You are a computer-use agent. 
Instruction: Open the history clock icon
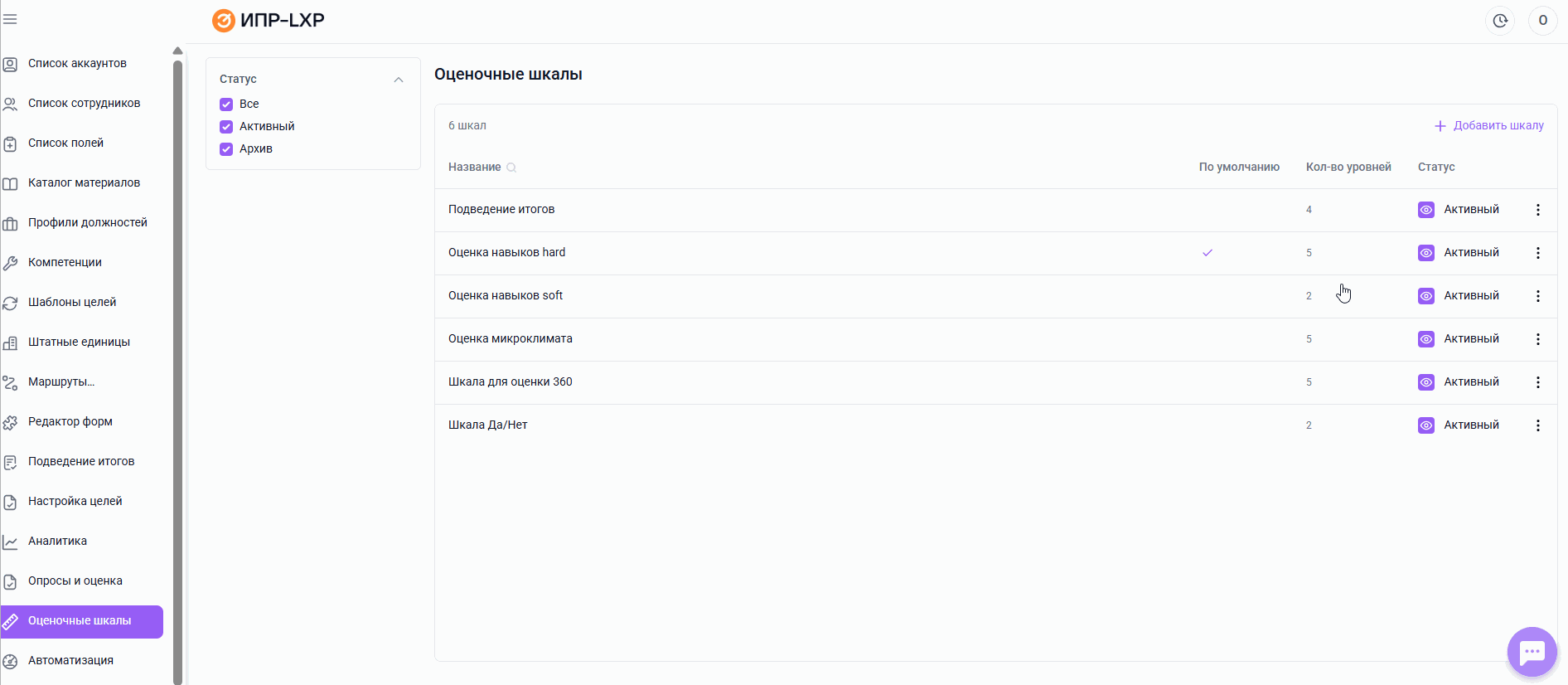1500,21
